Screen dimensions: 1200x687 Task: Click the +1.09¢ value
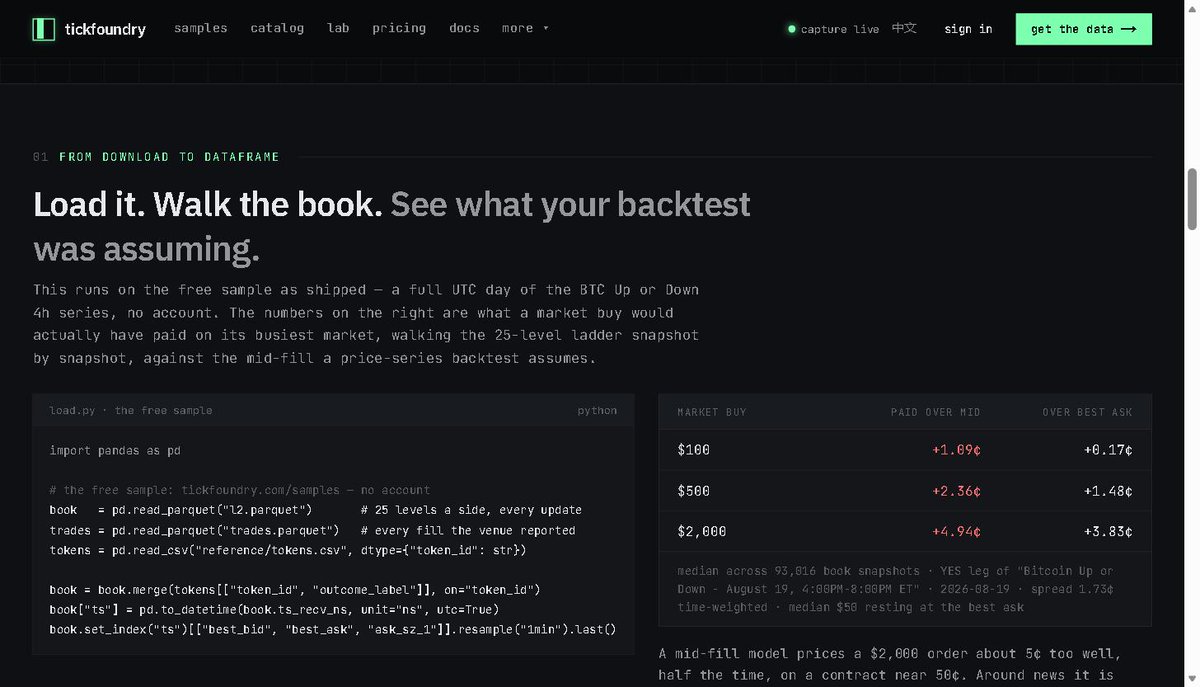click(956, 450)
